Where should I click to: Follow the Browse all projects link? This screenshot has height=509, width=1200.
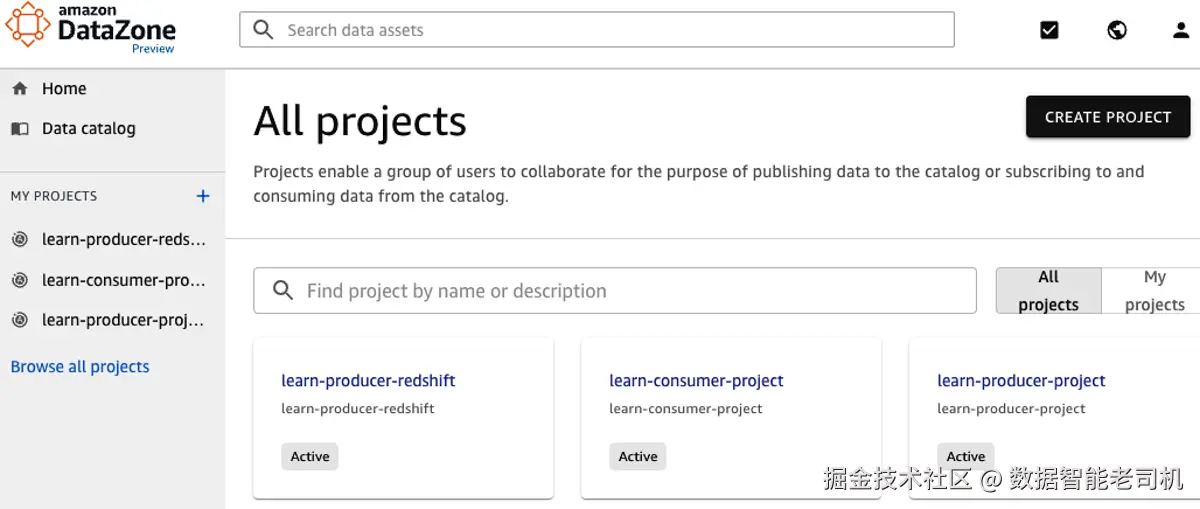click(80, 367)
